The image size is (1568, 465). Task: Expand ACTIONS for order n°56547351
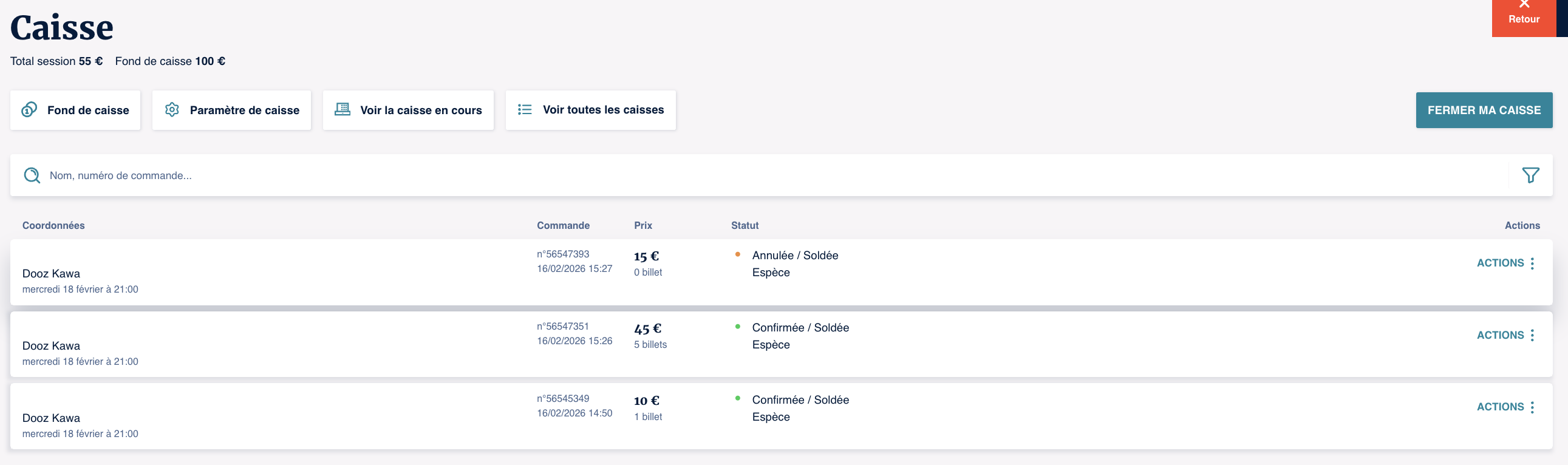[1501, 335]
